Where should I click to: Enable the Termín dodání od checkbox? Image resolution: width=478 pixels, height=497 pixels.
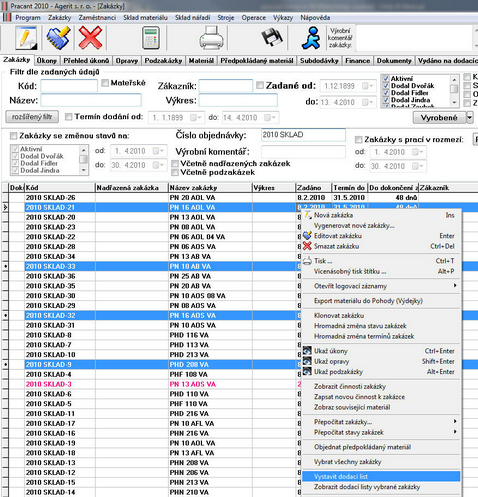69,117
